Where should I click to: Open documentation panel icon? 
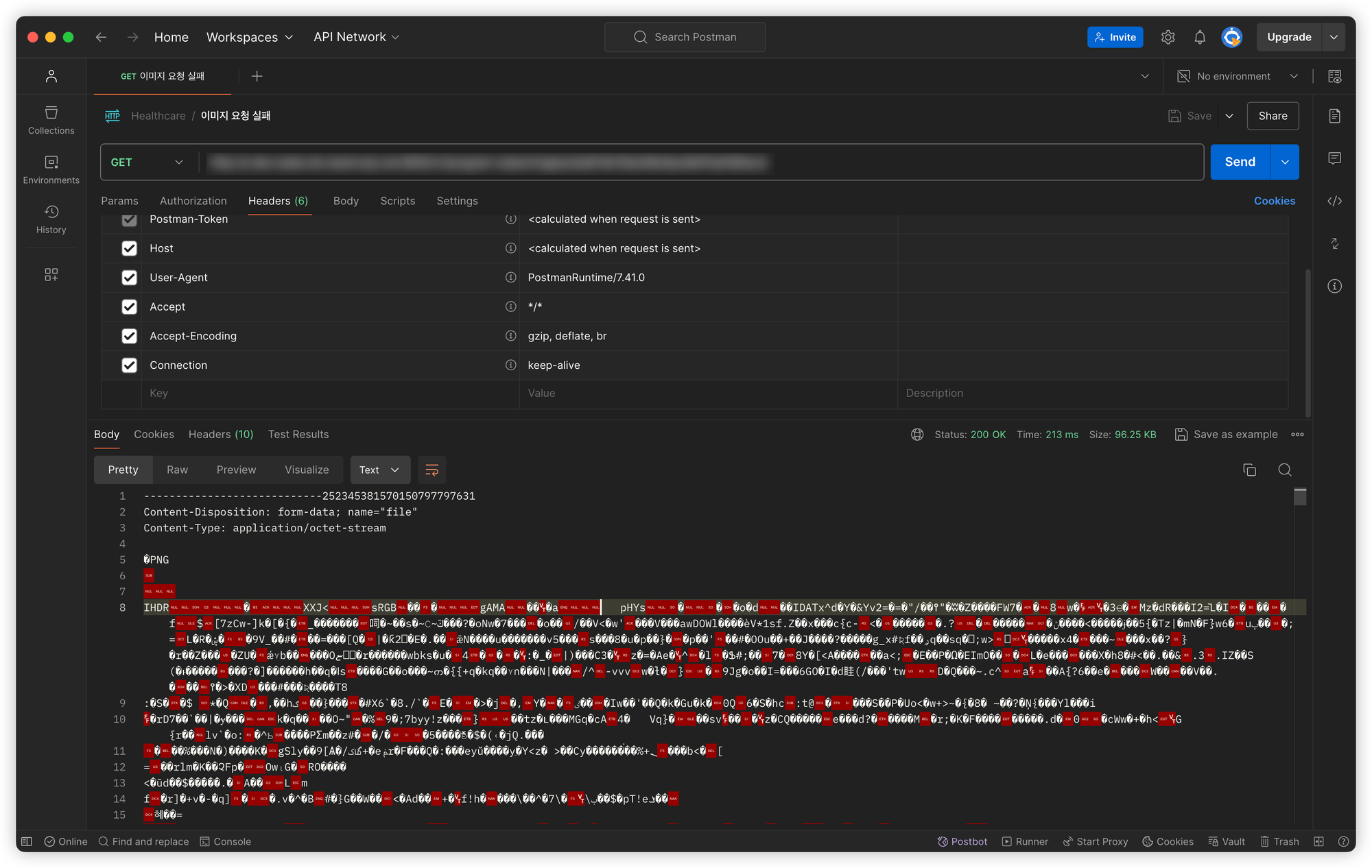coord(1334,116)
